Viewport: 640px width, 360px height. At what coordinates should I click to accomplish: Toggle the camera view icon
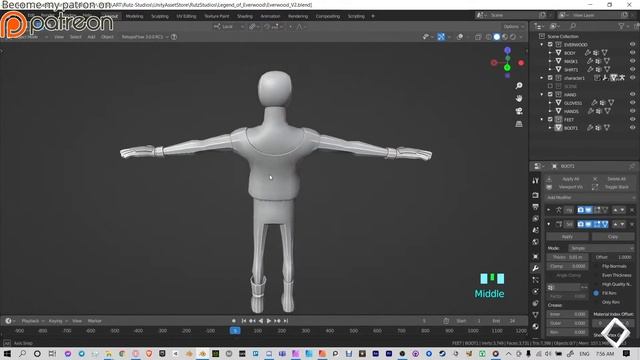[519, 111]
